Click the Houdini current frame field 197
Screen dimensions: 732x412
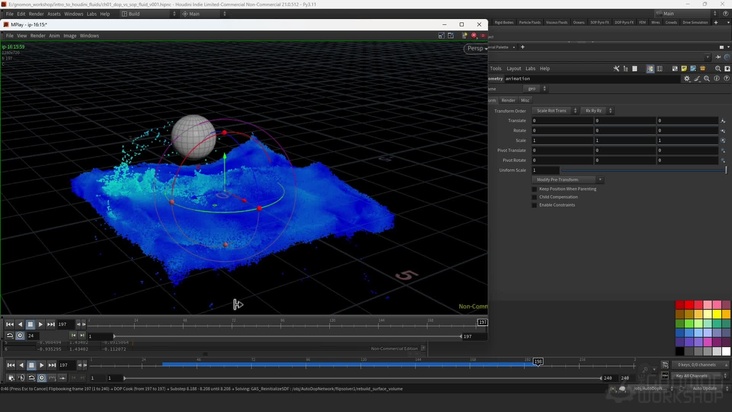[66, 365]
